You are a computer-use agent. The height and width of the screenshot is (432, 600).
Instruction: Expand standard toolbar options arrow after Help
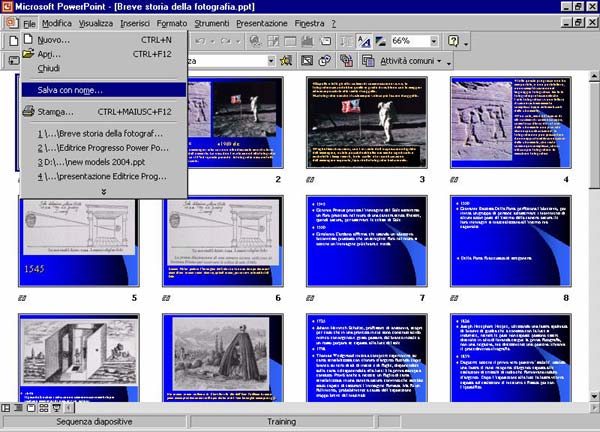point(466,42)
